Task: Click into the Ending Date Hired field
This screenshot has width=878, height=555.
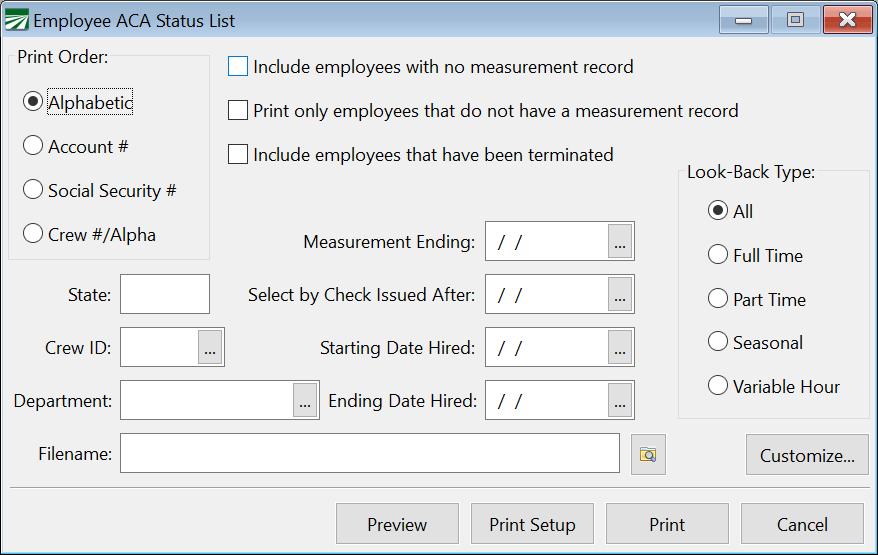Action: tap(547, 400)
